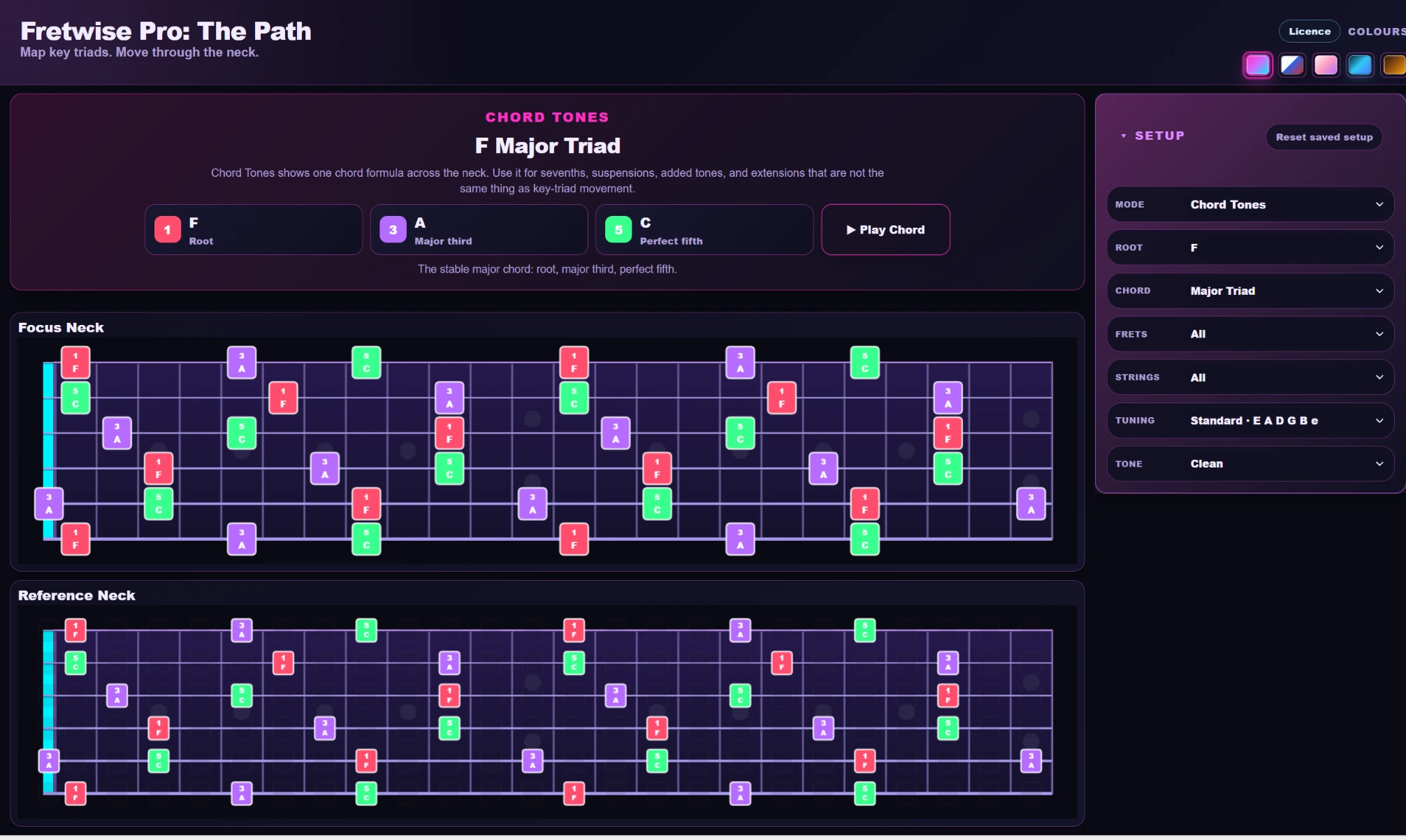Click the F Major Triad heading

tap(547, 145)
